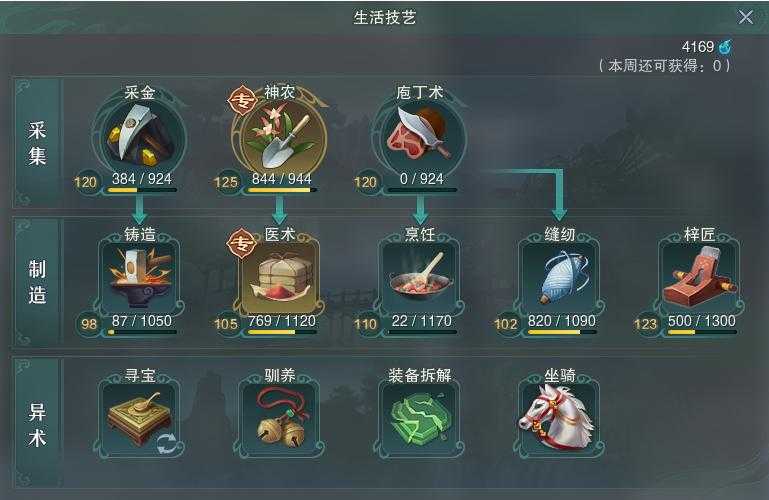This screenshot has height=500, width=769.
Task: Select the 坐骑 white horse mount icon
Action: [560, 418]
